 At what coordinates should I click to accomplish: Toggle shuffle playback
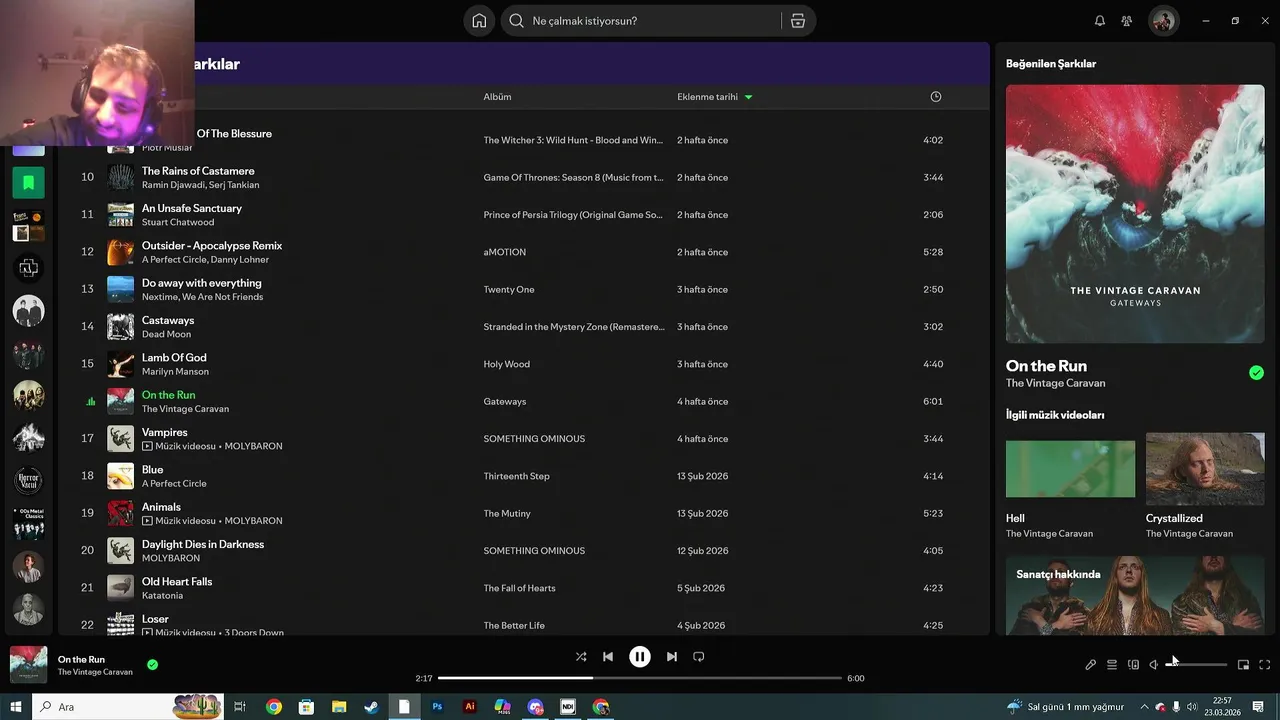tap(581, 657)
